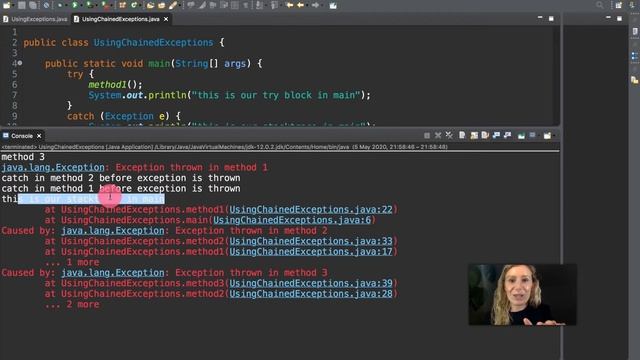Click the Open Perspective icon
640x360 pixels.
click(619, 5)
